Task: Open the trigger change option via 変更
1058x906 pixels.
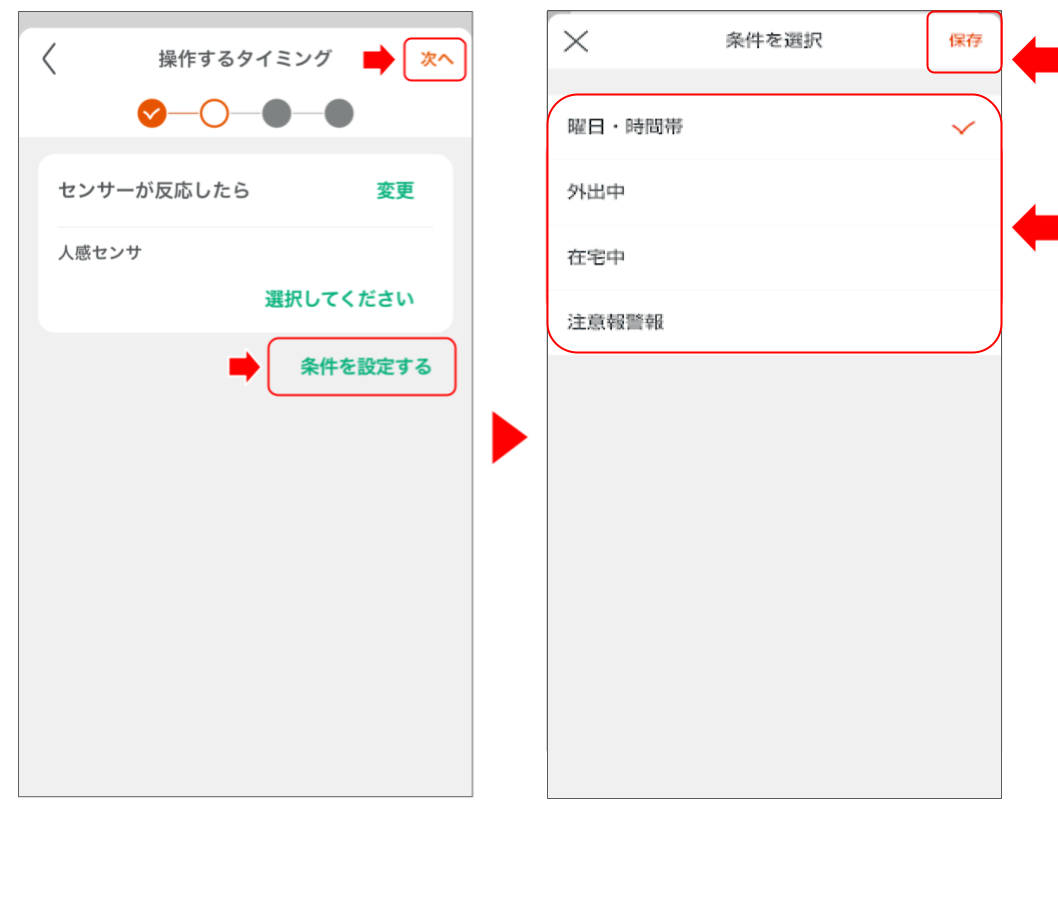Action: tap(394, 191)
